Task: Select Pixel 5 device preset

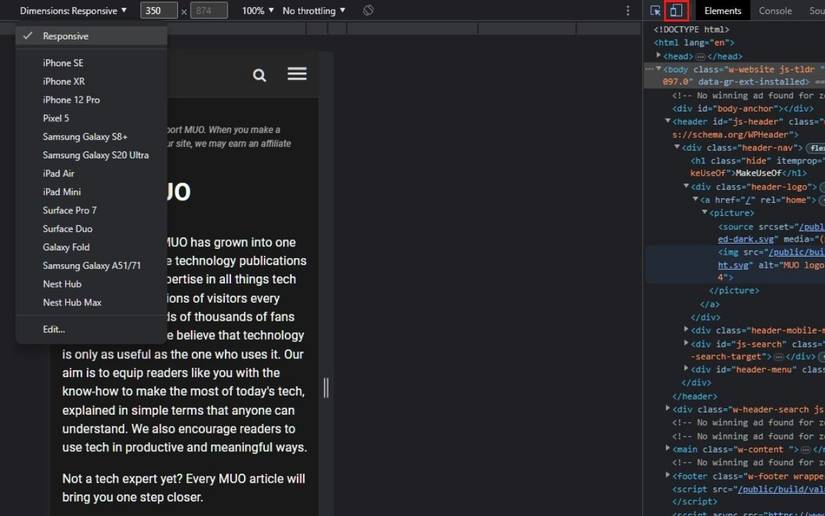Action: pyautogui.click(x=92, y=118)
